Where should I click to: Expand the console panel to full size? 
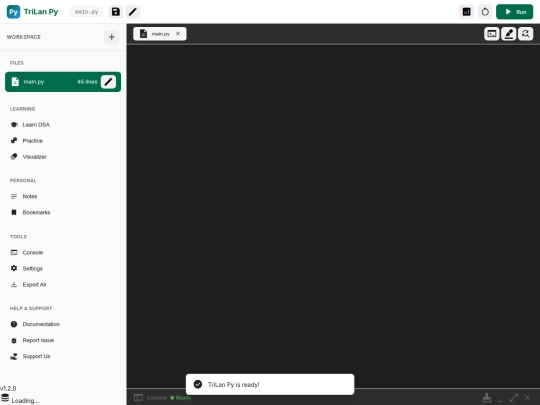pyautogui.click(x=514, y=398)
